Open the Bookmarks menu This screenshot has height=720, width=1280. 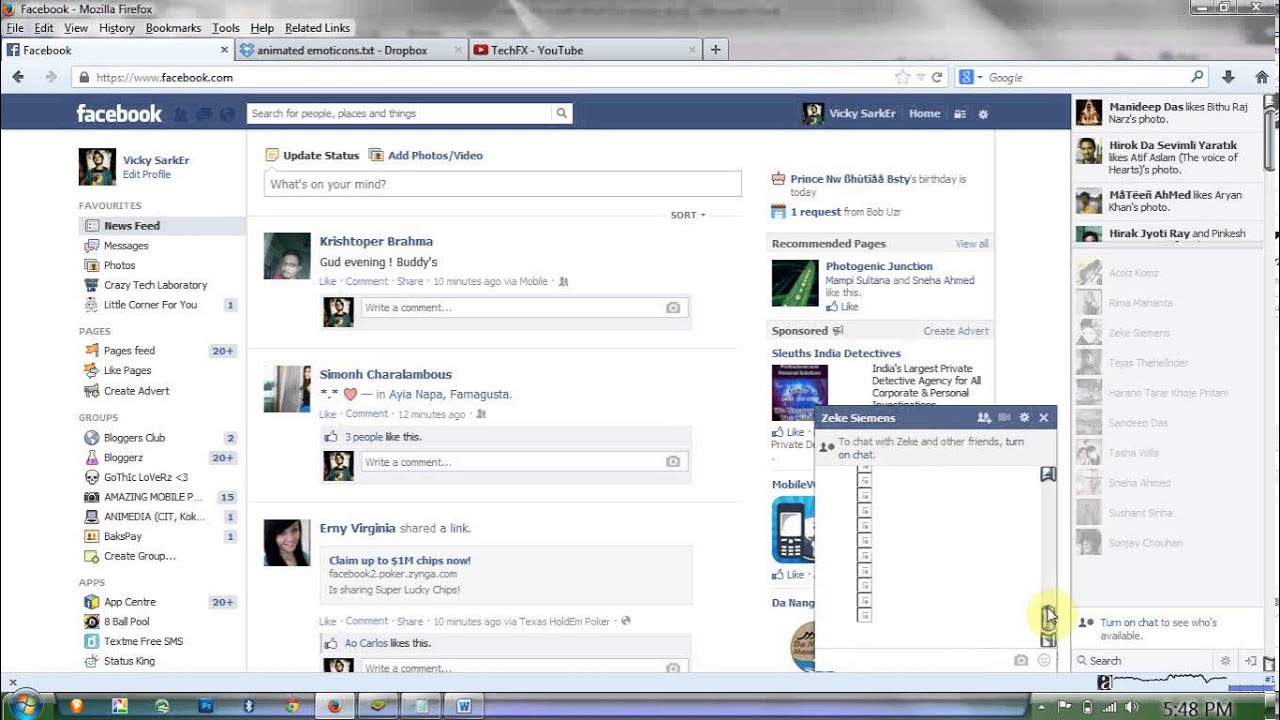(x=173, y=28)
